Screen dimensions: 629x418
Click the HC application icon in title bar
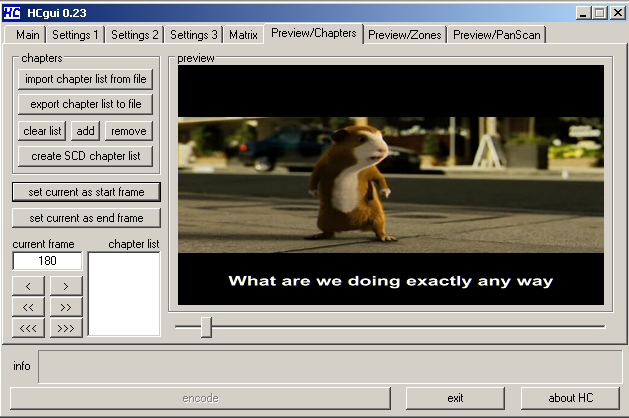(11, 13)
